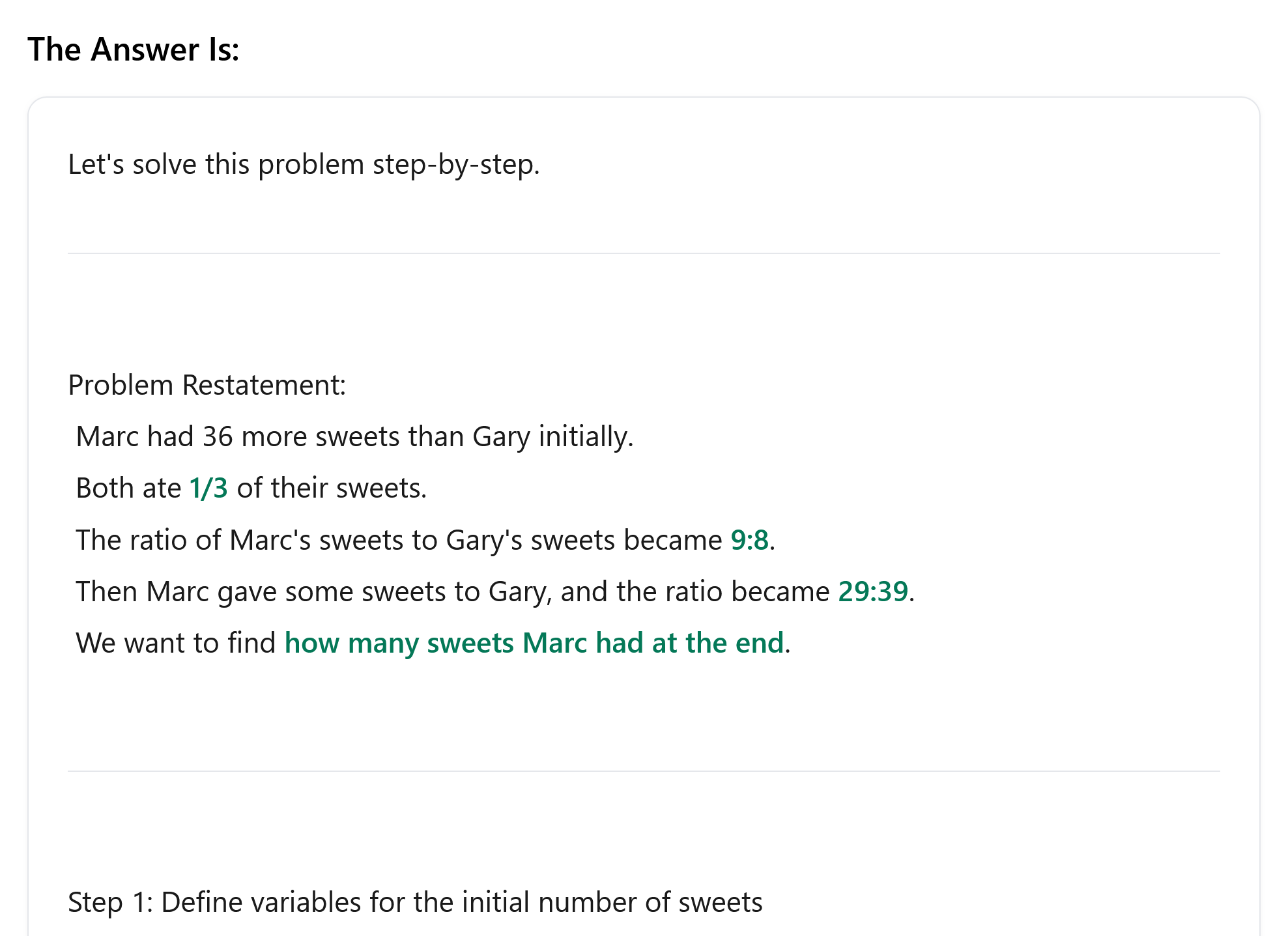Click the divider line above Step 1
This screenshot has height=936, width=1288.
tap(644, 771)
